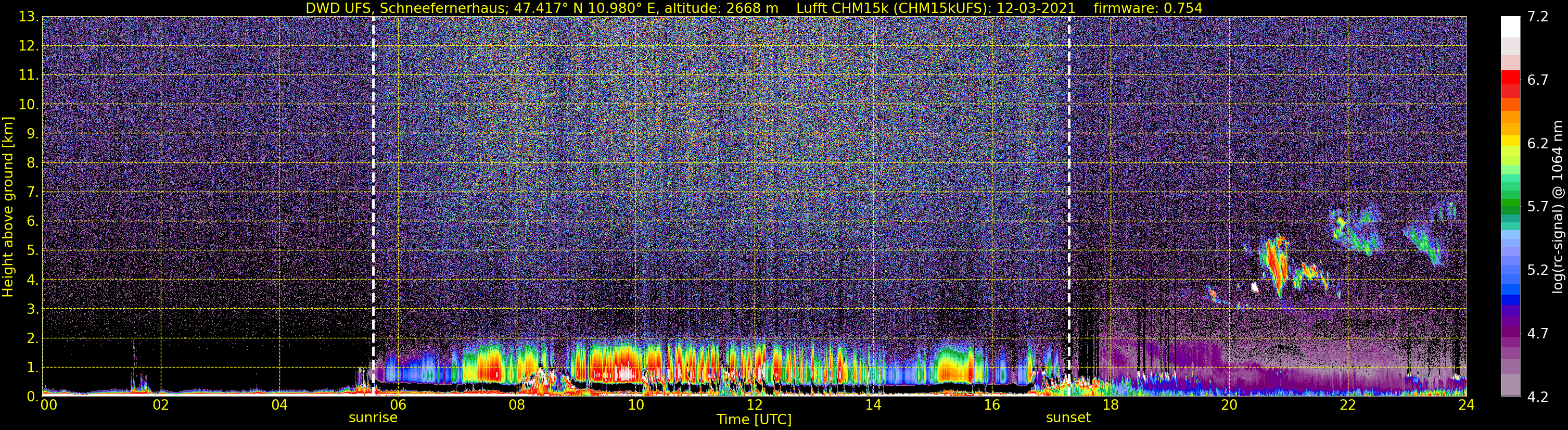Click the time axis tick label '20'
Viewport: 1568px width, 430px height.
(x=1229, y=405)
